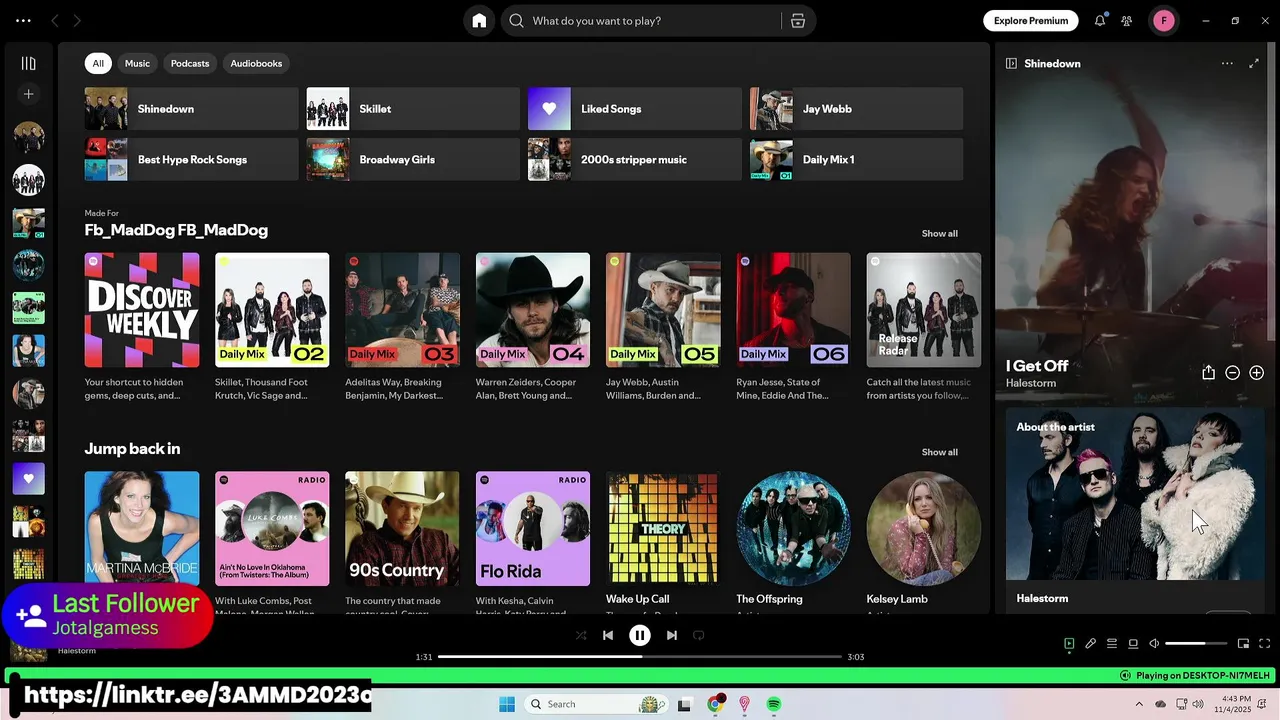Pause the current song

pos(640,635)
